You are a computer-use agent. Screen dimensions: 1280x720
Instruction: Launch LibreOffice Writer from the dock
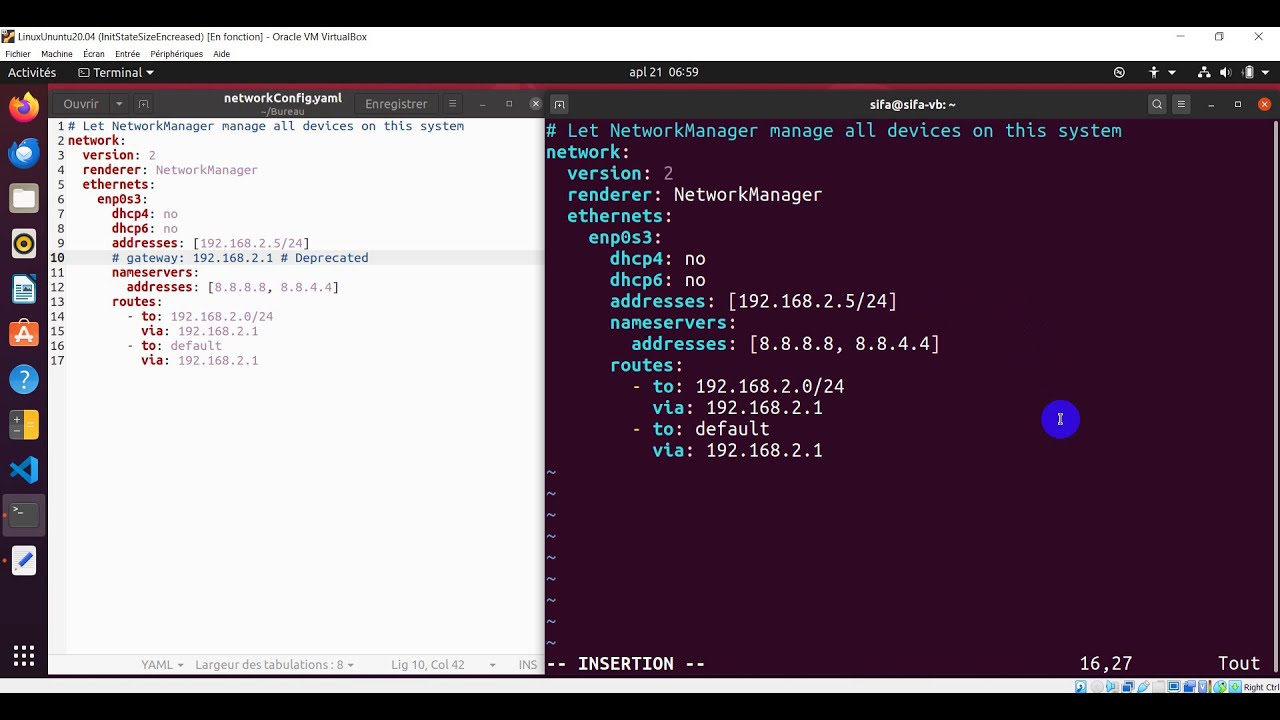pyautogui.click(x=24, y=289)
